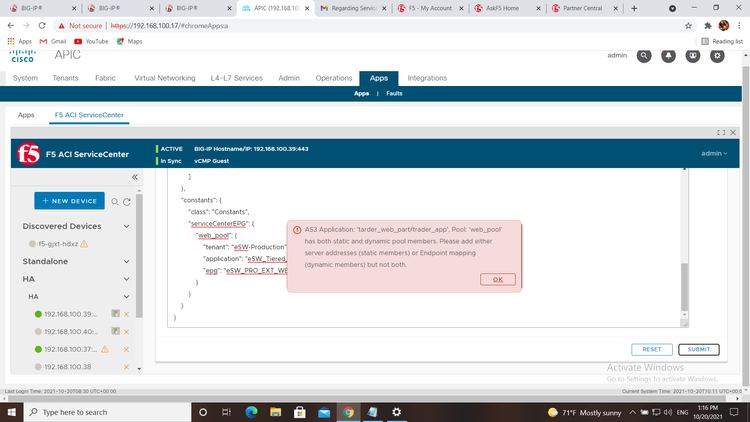The width and height of the screenshot is (750, 422).
Task: Collapse the Standalone section
Action: tap(126, 262)
